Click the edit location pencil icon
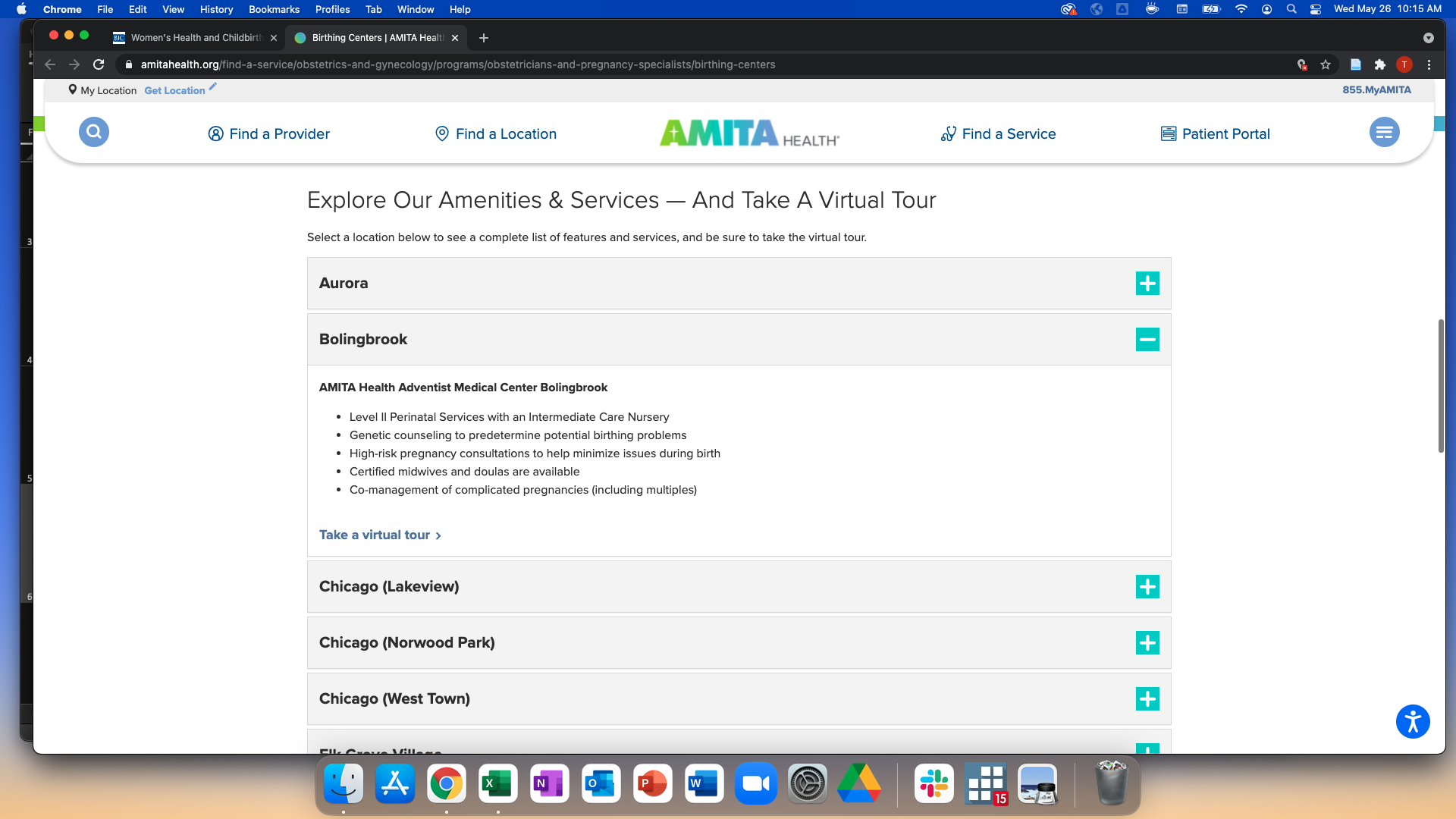The height and width of the screenshot is (819, 1456). [x=213, y=87]
